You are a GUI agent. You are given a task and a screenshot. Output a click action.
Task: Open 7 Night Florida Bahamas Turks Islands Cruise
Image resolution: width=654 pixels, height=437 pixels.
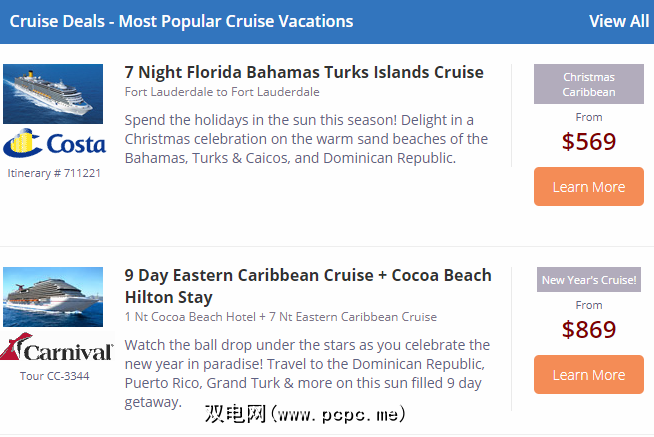click(304, 72)
